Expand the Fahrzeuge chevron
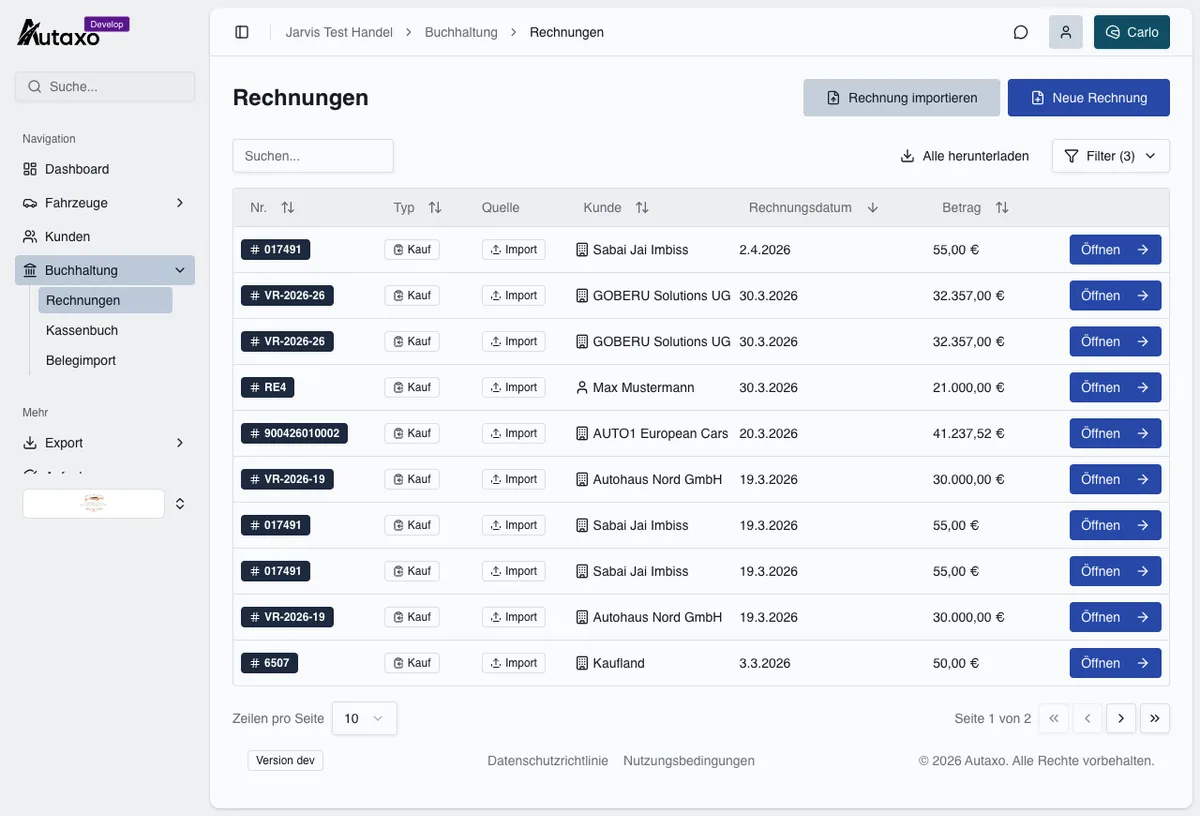The width and height of the screenshot is (1200, 816). tap(180, 203)
